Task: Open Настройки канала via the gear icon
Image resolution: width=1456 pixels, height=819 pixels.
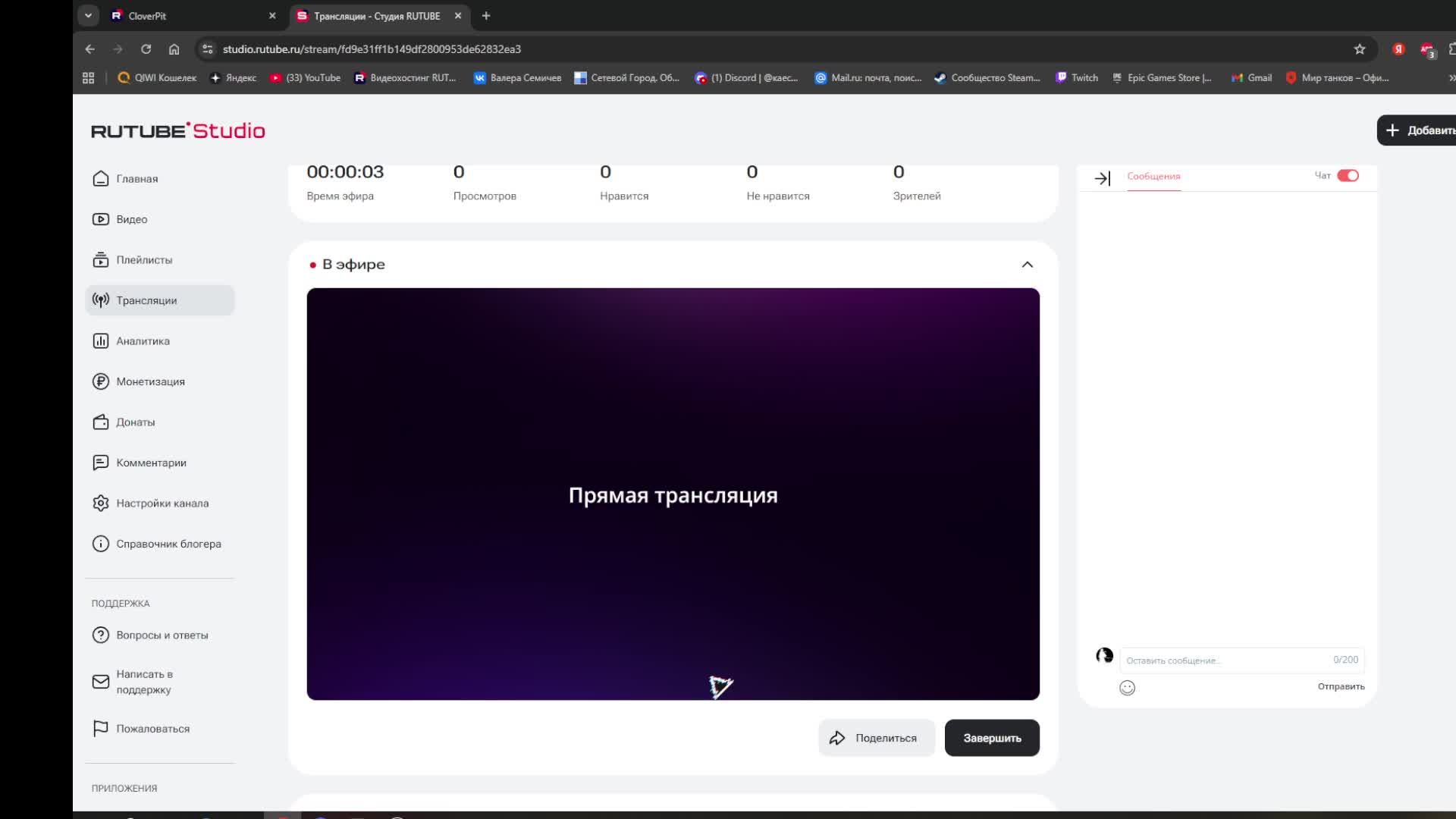Action: pos(101,503)
